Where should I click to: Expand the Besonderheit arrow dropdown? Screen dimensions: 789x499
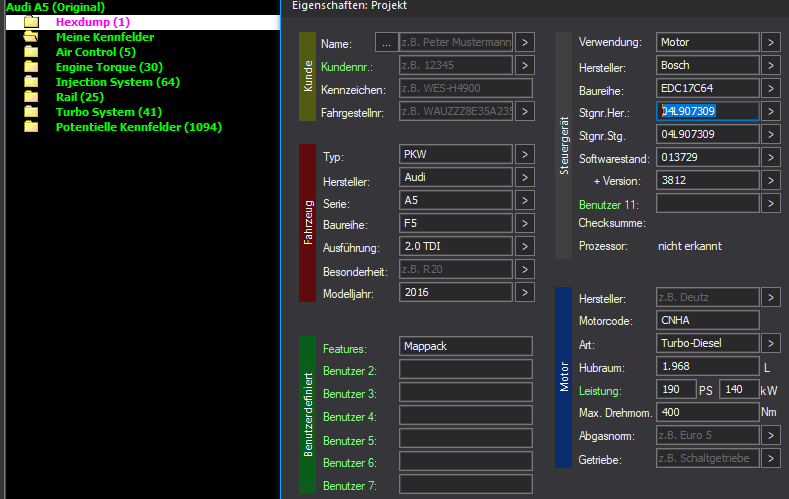coord(525,269)
